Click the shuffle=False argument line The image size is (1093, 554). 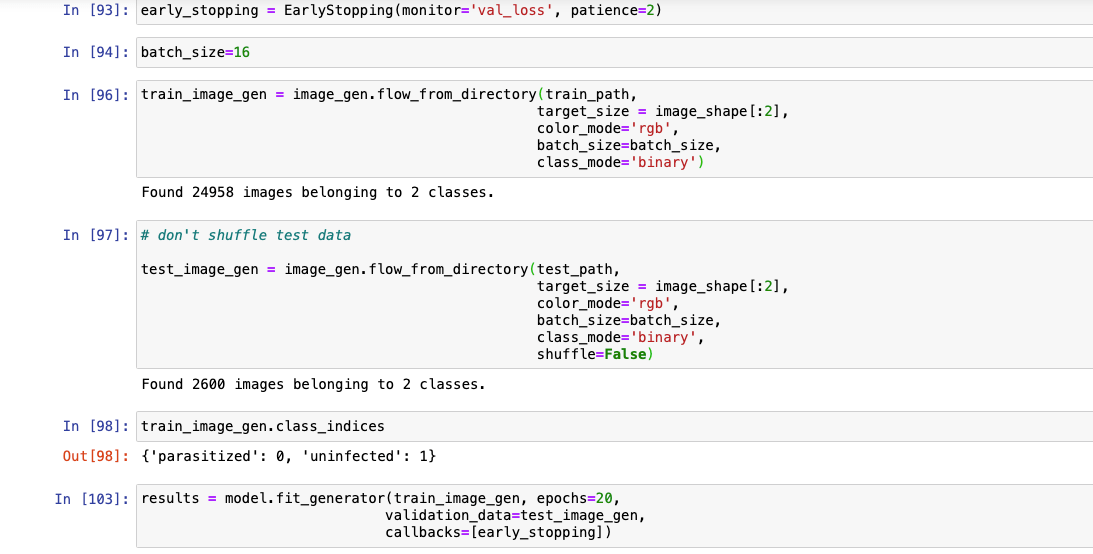pos(595,354)
